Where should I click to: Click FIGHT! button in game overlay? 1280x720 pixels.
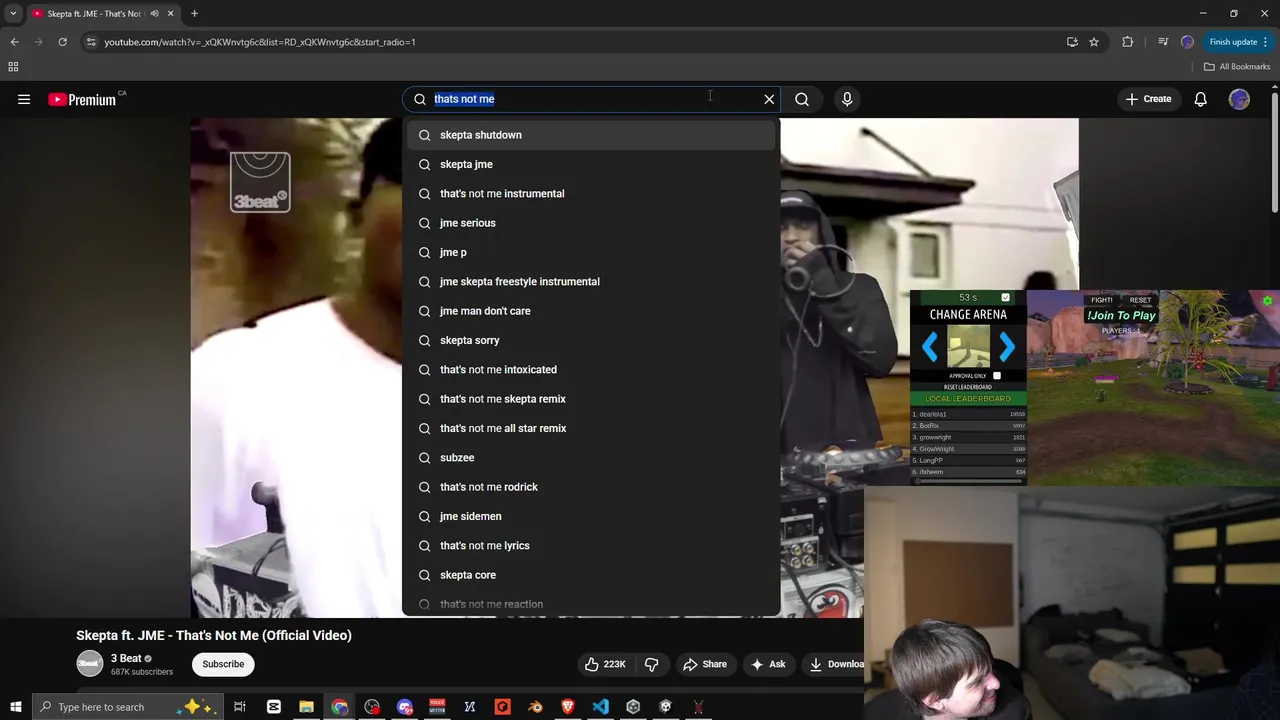pos(1102,300)
